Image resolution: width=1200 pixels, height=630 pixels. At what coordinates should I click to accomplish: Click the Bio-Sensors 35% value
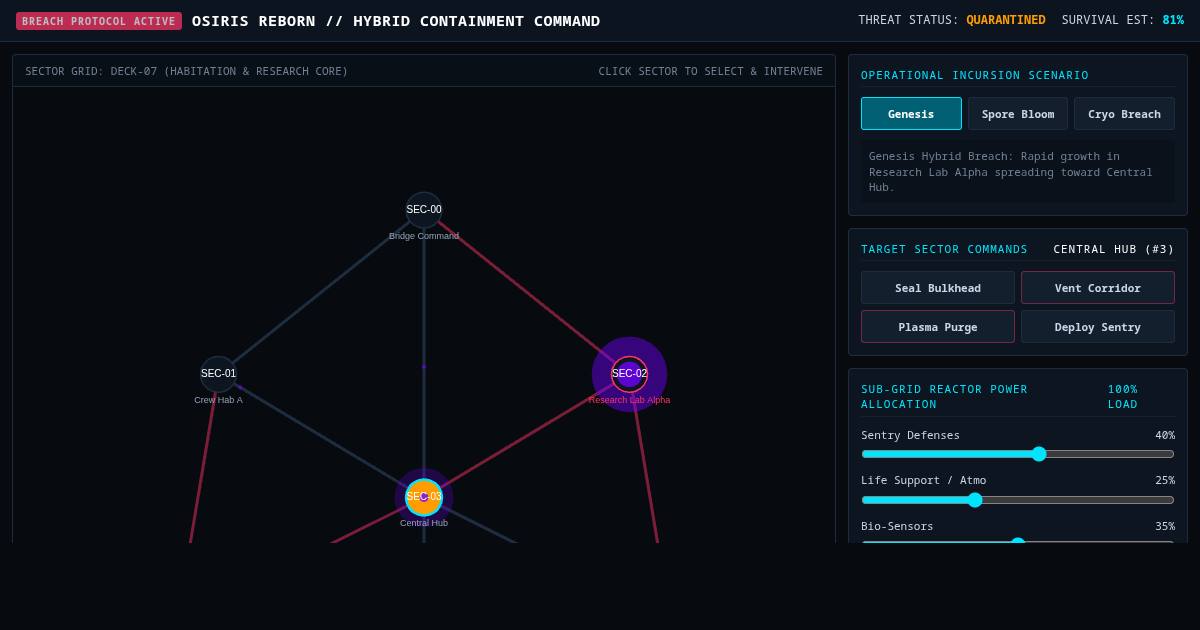click(1165, 527)
